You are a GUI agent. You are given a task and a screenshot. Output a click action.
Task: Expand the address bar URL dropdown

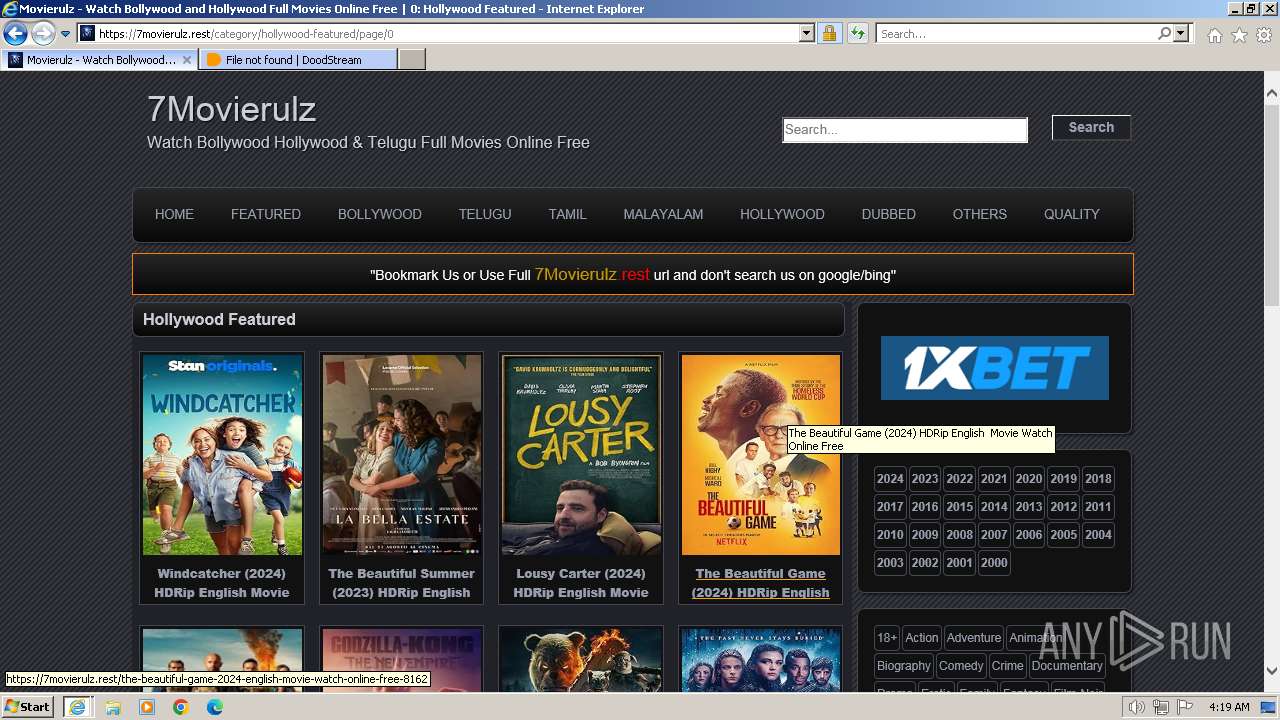(807, 34)
